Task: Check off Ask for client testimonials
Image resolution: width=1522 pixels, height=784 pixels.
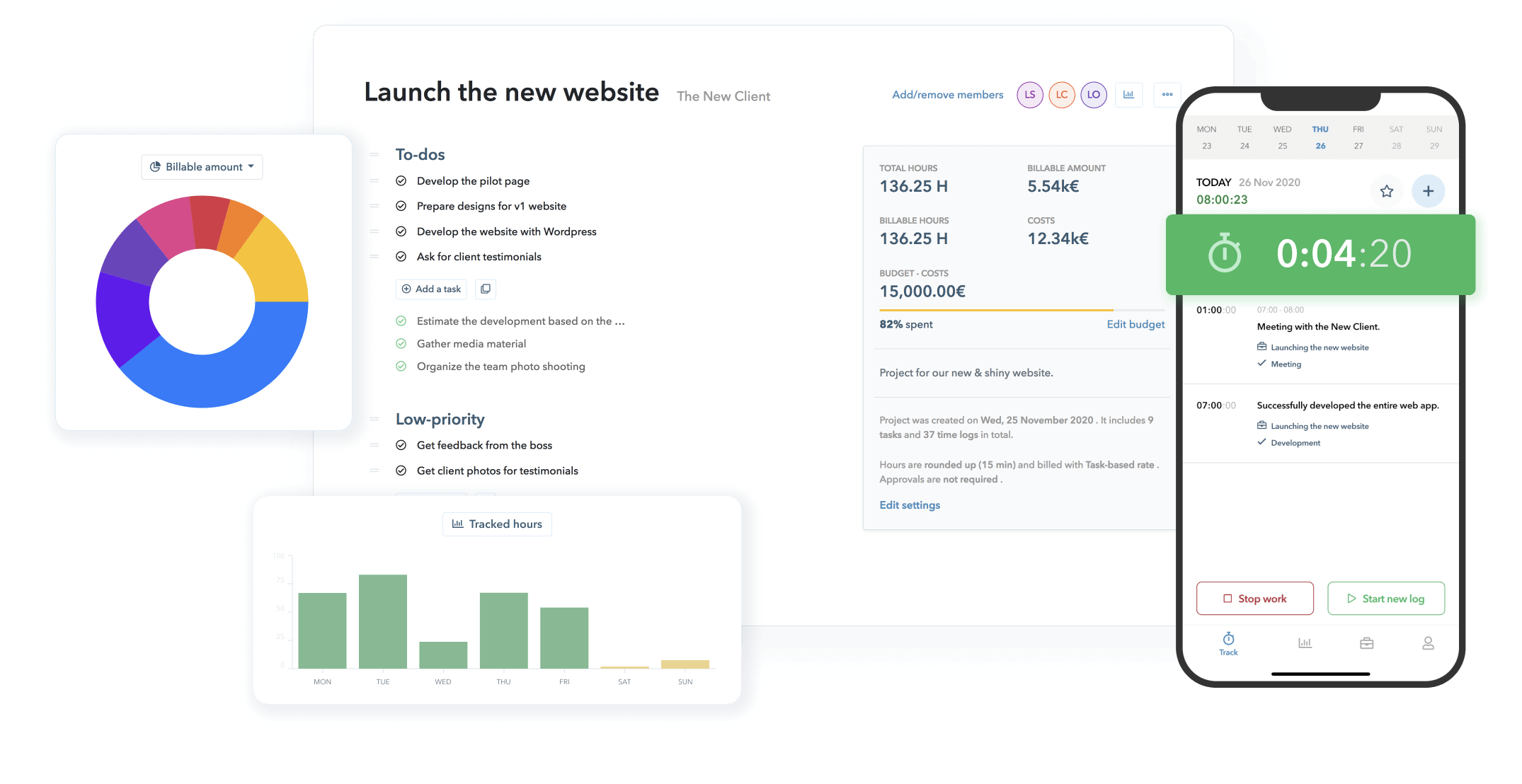Action: tap(401, 257)
